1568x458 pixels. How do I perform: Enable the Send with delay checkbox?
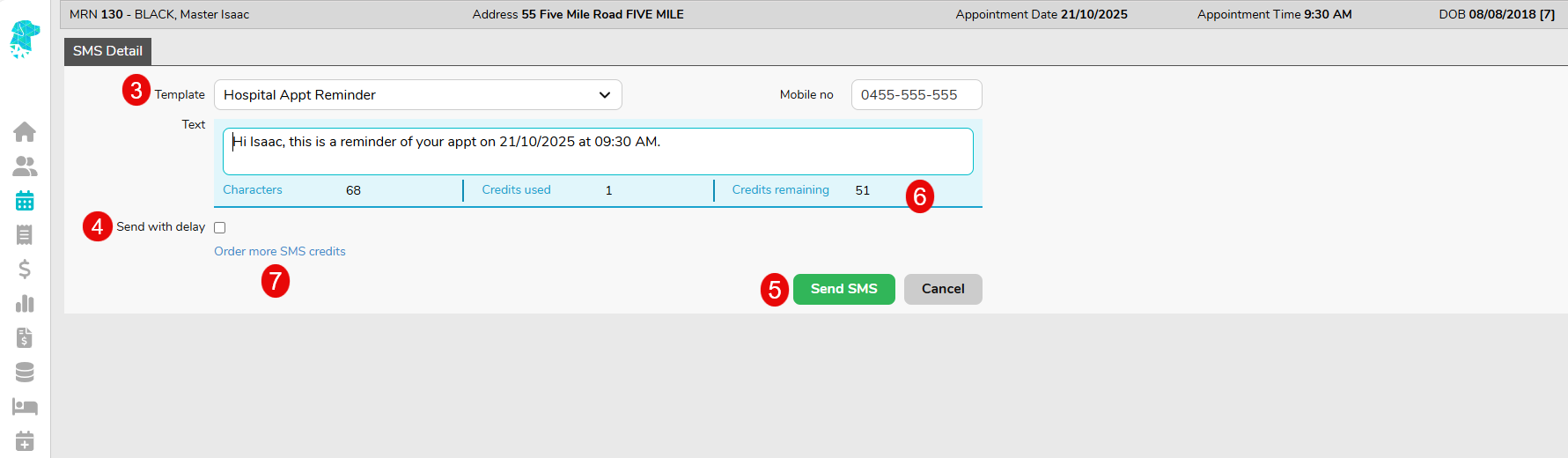point(220,228)
